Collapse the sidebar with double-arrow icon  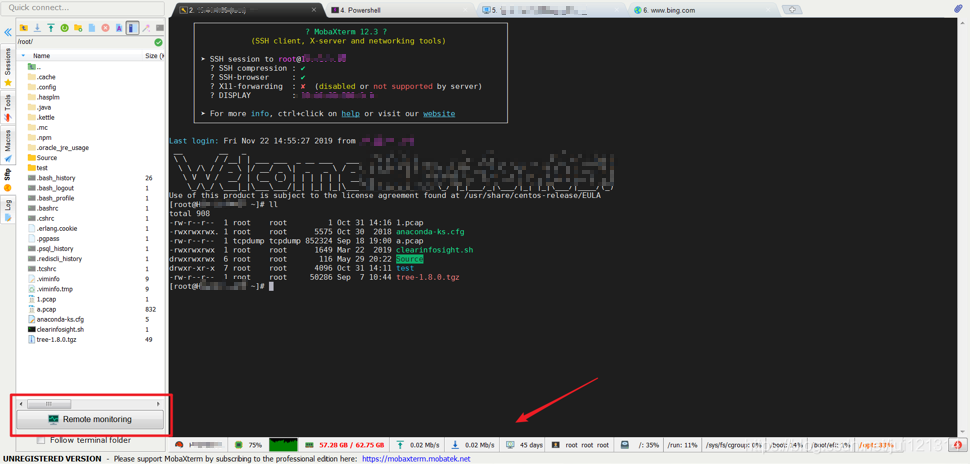(8, 32)
